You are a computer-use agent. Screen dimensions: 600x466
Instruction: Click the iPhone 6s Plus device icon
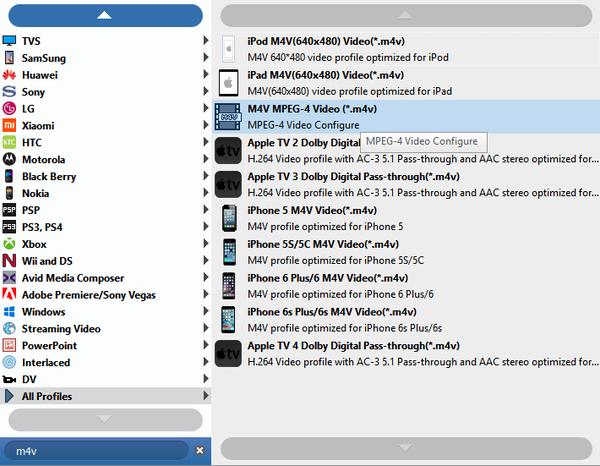(229, 319)
